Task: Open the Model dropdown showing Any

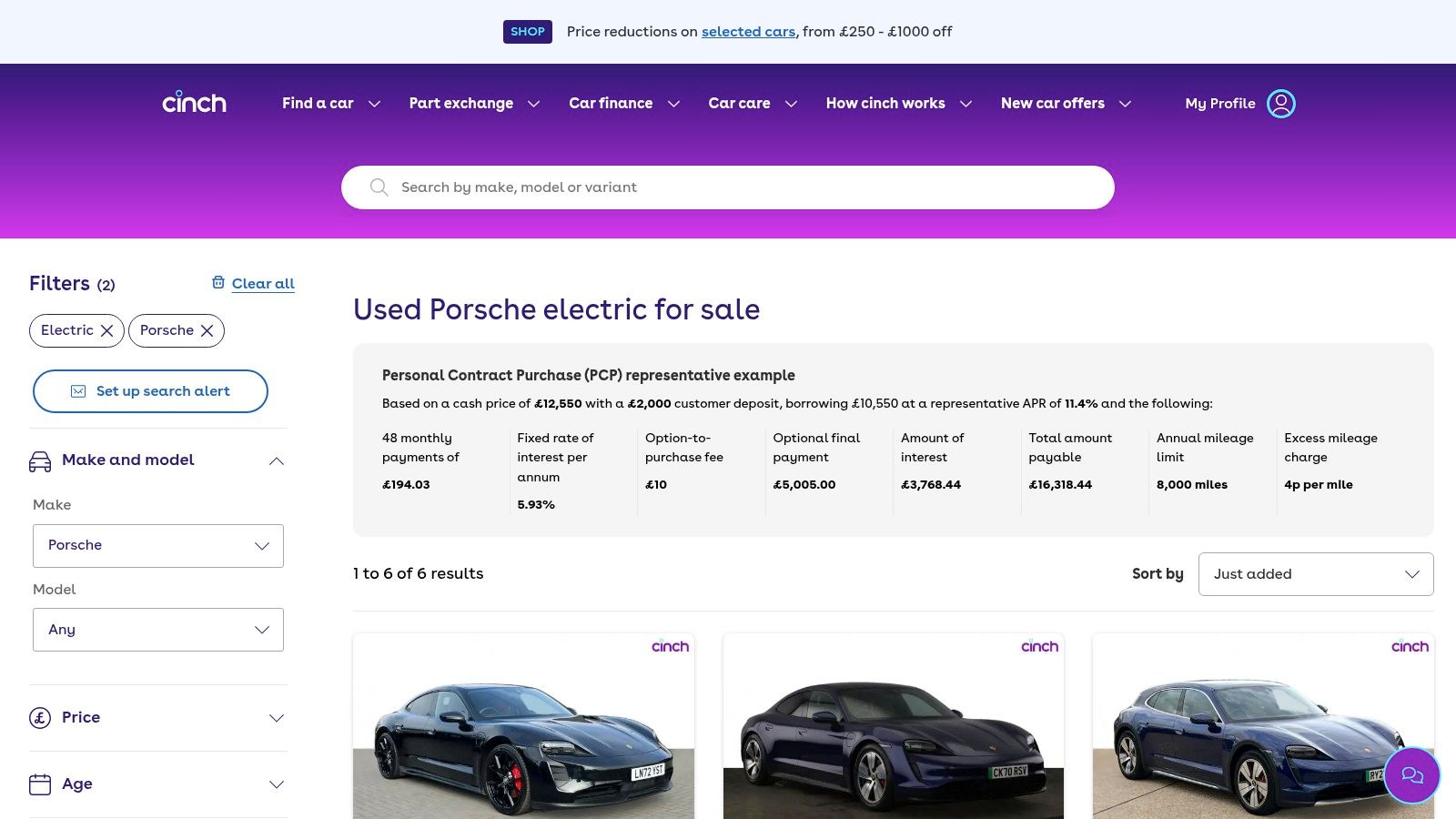Action: (x=158, y=630)
